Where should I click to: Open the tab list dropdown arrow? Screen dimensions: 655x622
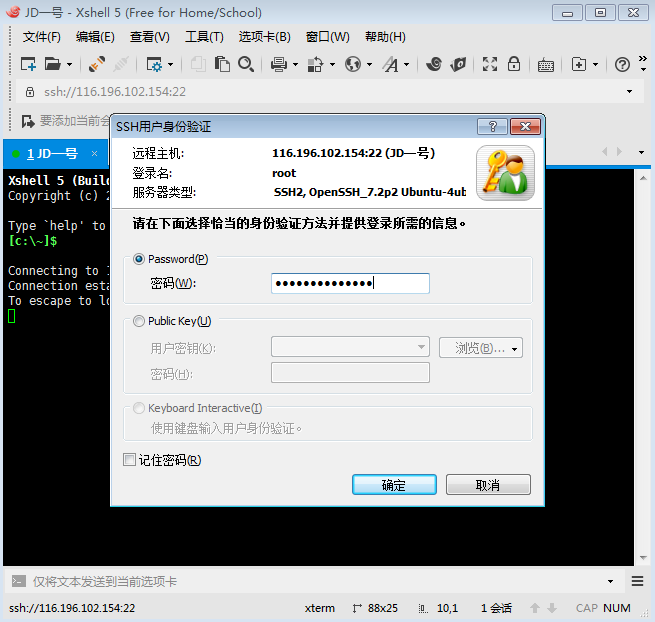tap(641, 152)
